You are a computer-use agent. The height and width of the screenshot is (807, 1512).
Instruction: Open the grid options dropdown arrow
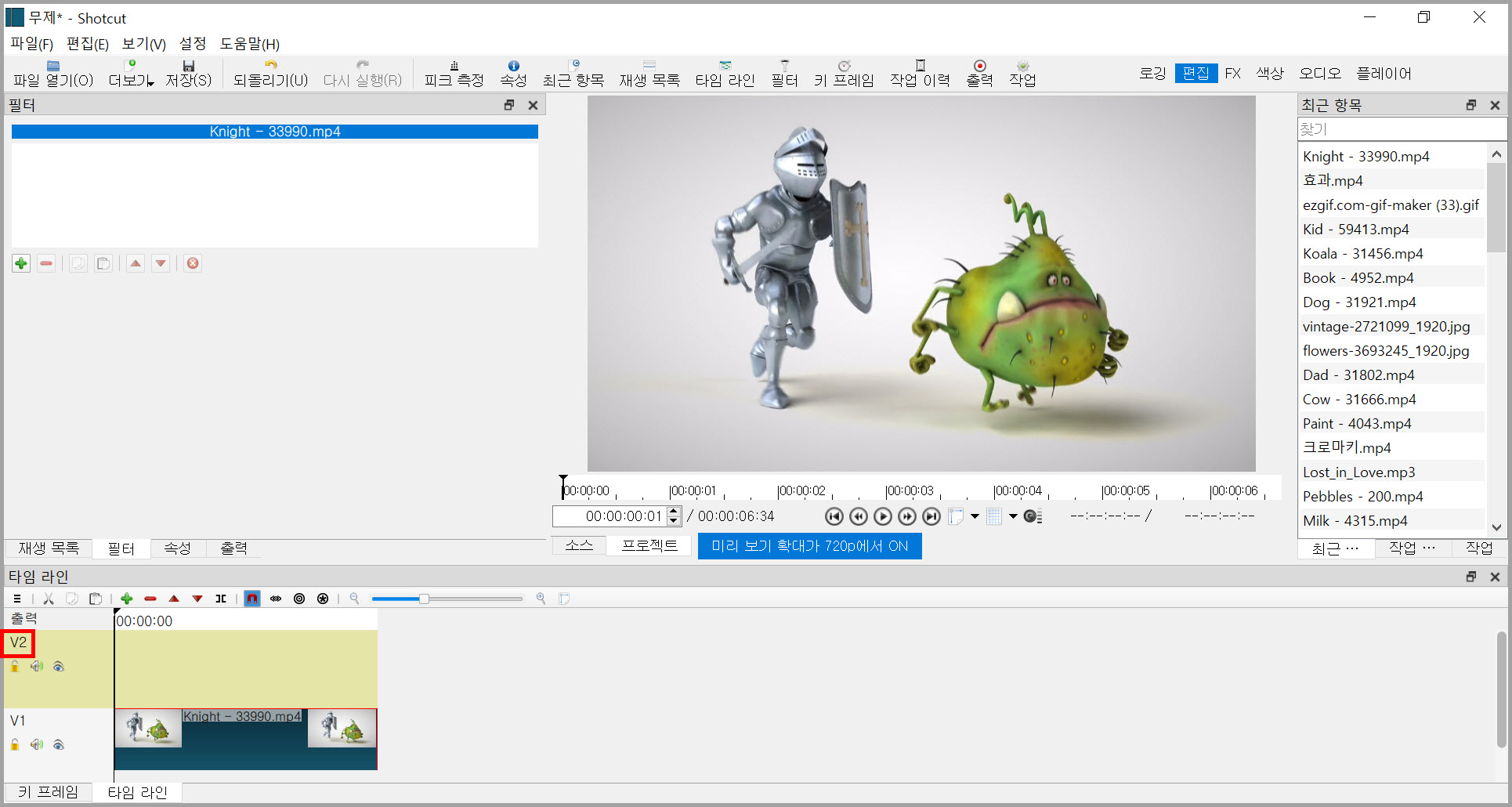tap(1013, 516)
